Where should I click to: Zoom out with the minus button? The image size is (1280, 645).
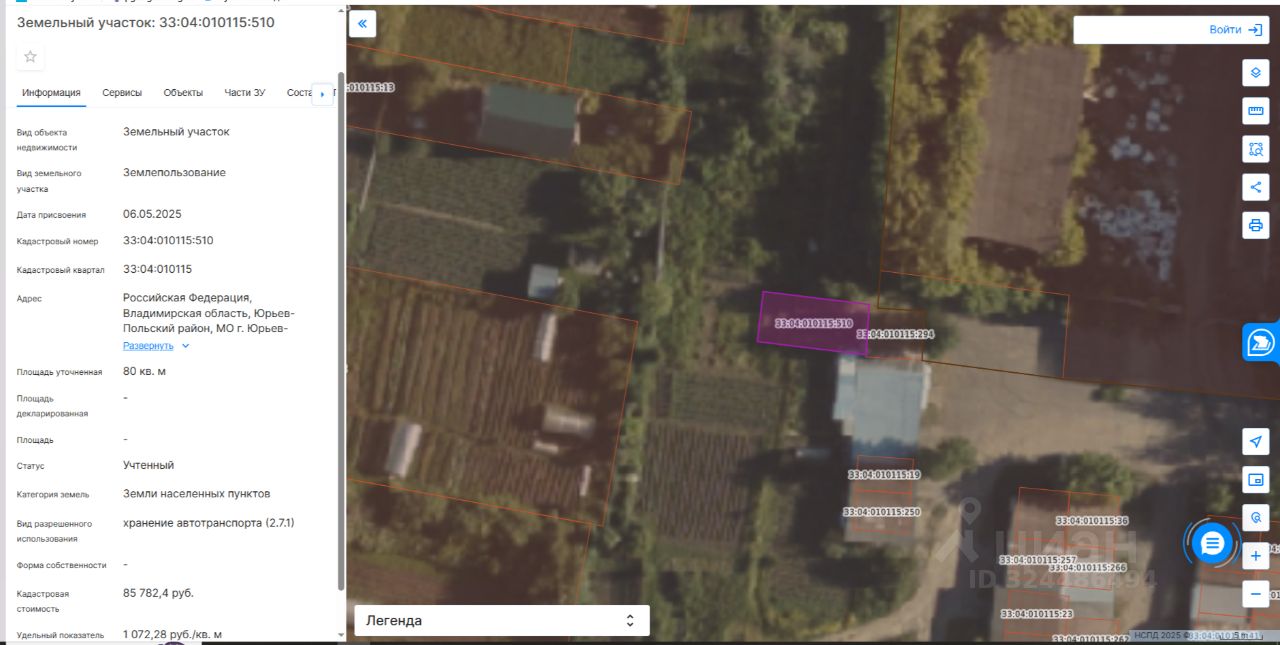click(x=1256, y=594)
